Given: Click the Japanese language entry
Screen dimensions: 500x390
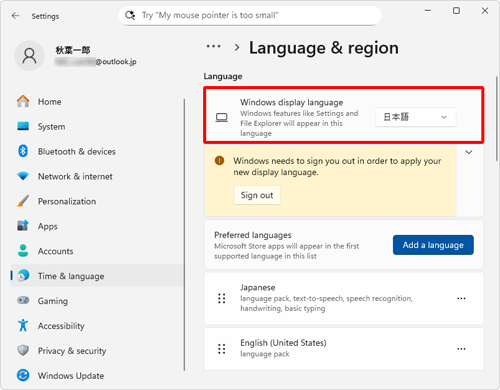Looking at the screenshot, I should coord(344,298).
